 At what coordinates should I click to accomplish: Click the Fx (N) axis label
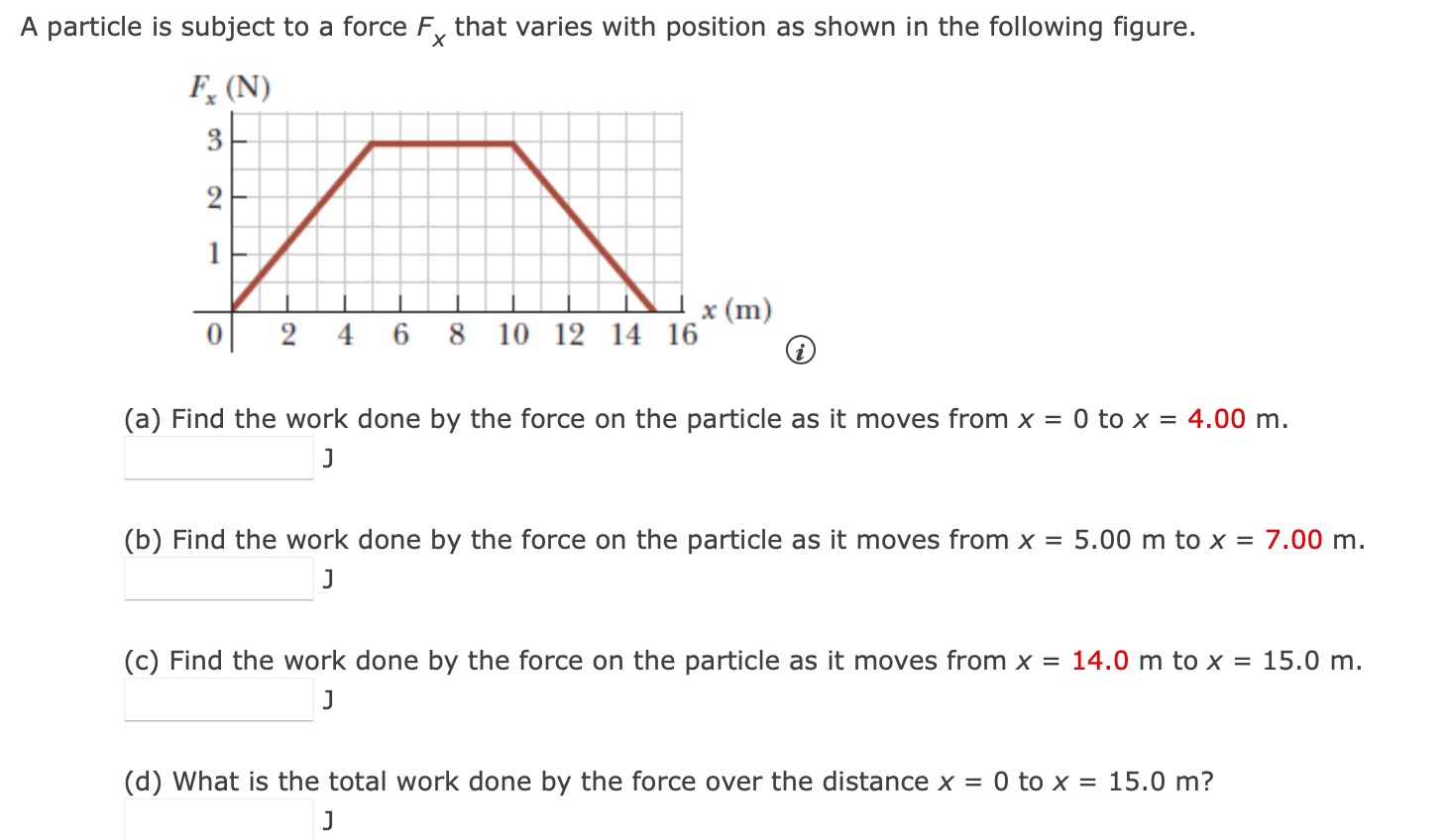(227, 86)
